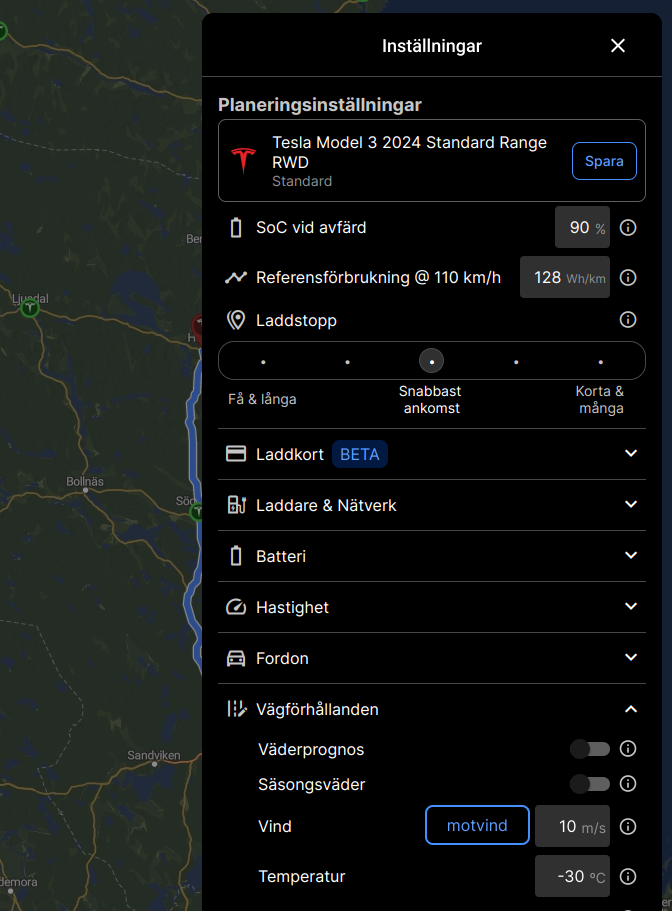Select fourth charge stop slider position
Screen dimensions: 672x911
pyautogui.click(x=516, y=361)
